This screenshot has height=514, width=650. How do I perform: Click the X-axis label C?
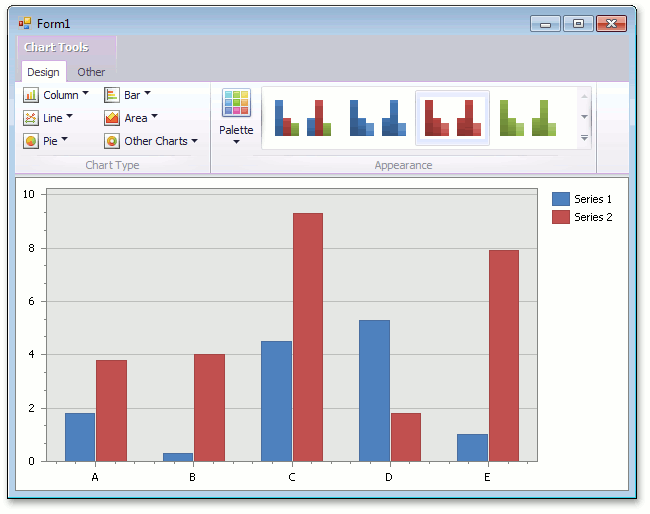click(x=292, y=477)
